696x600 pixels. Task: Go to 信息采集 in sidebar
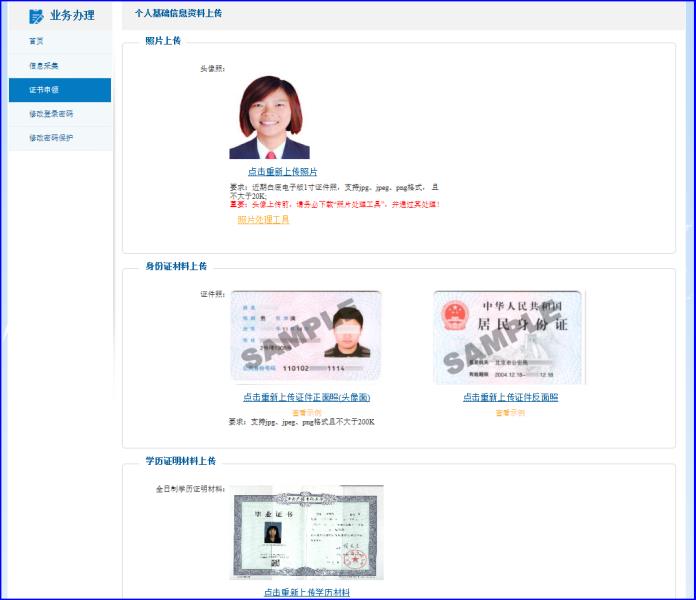(x=44, y=66)
